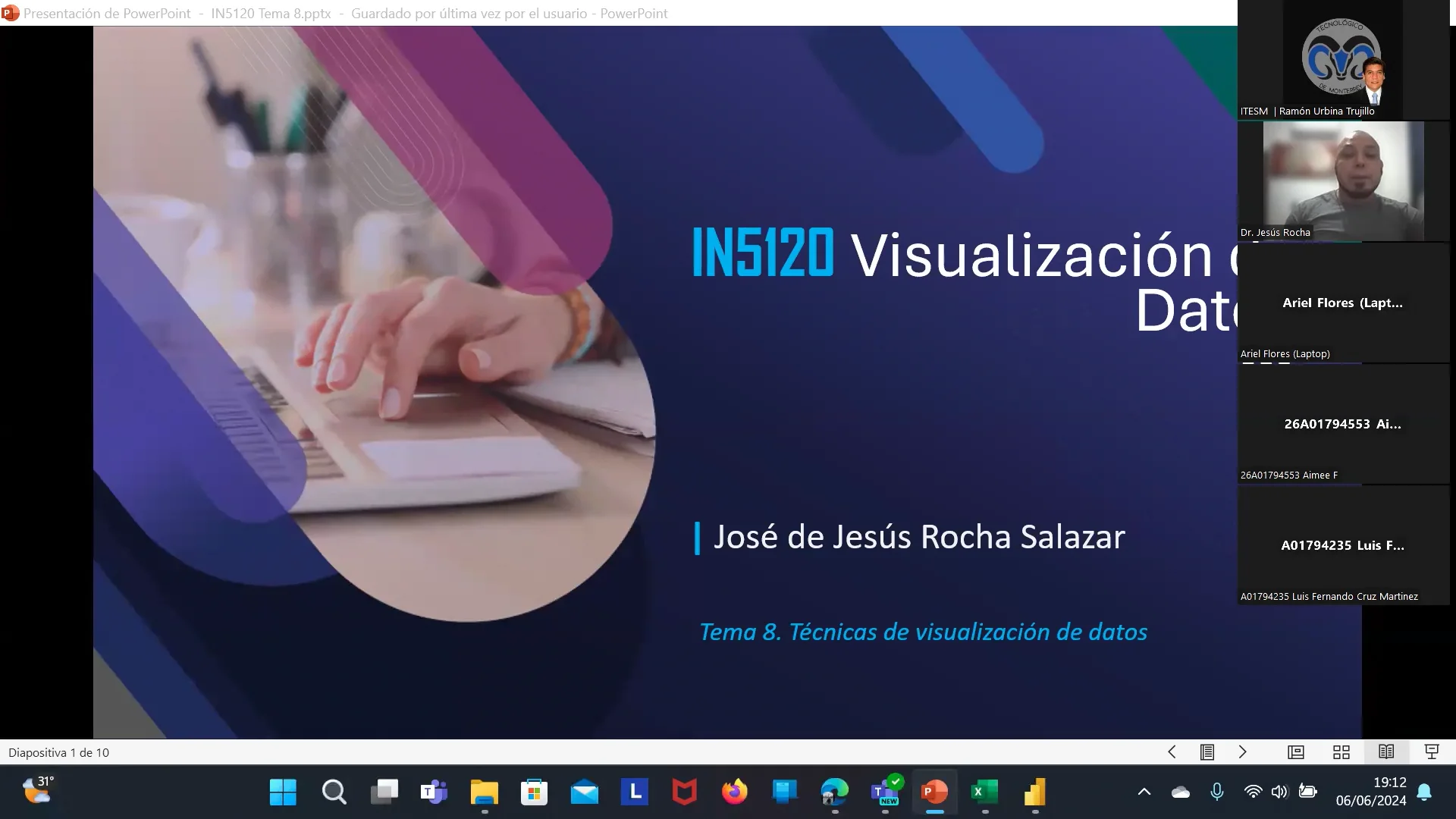
Task: Open the Start menu
Action: (x=282, y=792)
